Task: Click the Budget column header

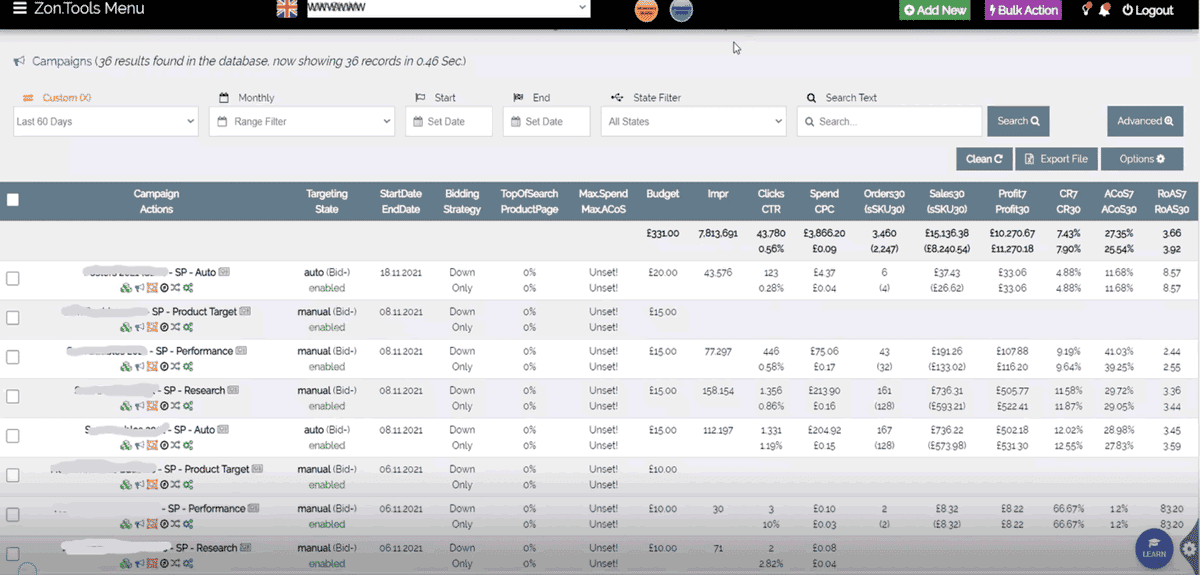Action: 663,194
